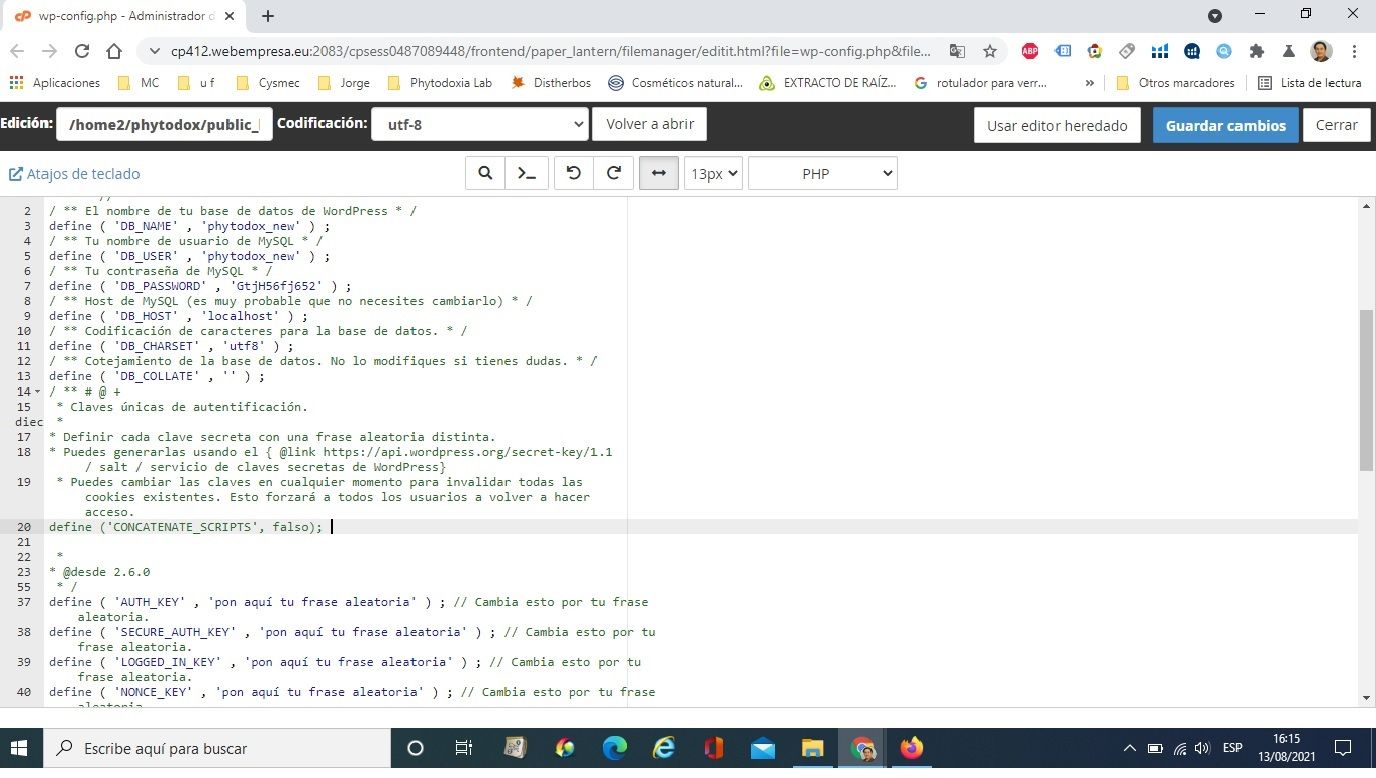Click the editor vertical scrollbar thumb
Screen dimensions: 1376x778
point(1366,390)
